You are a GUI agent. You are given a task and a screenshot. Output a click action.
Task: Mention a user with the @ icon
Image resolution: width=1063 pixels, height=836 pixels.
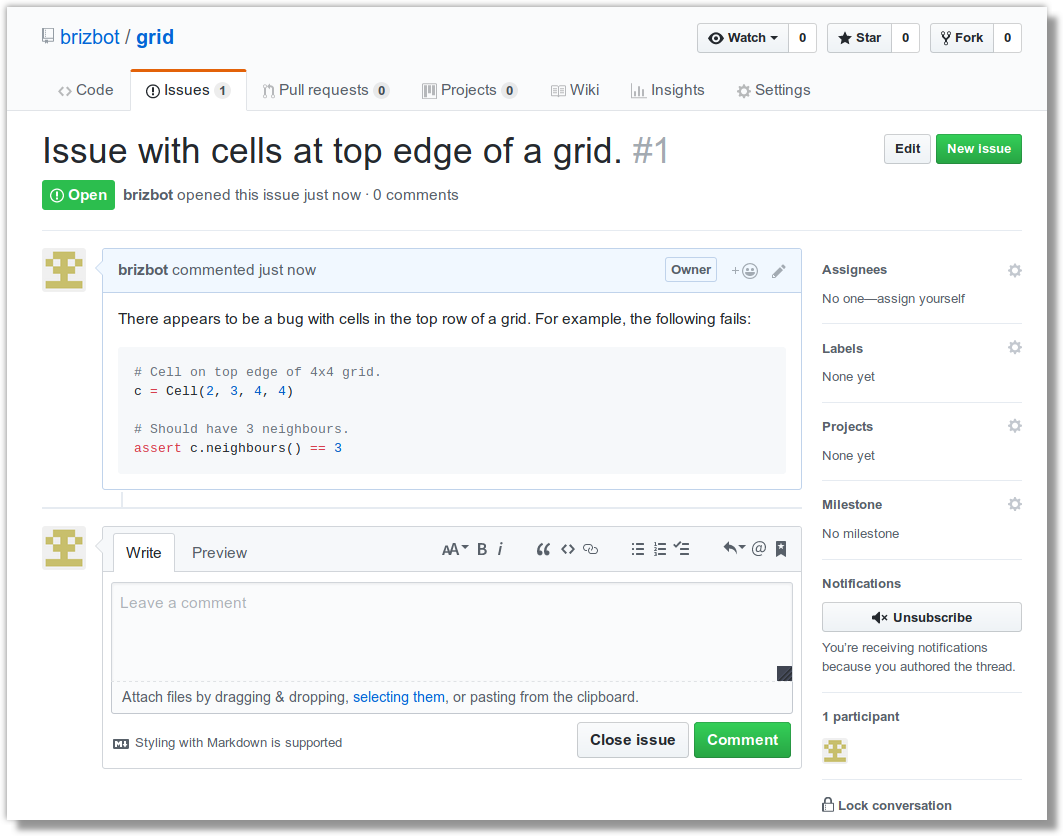(x=759, y=549)
